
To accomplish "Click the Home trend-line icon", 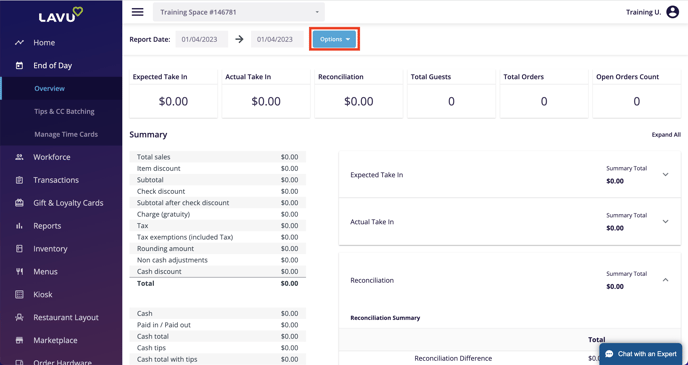I will click(19, 43).
